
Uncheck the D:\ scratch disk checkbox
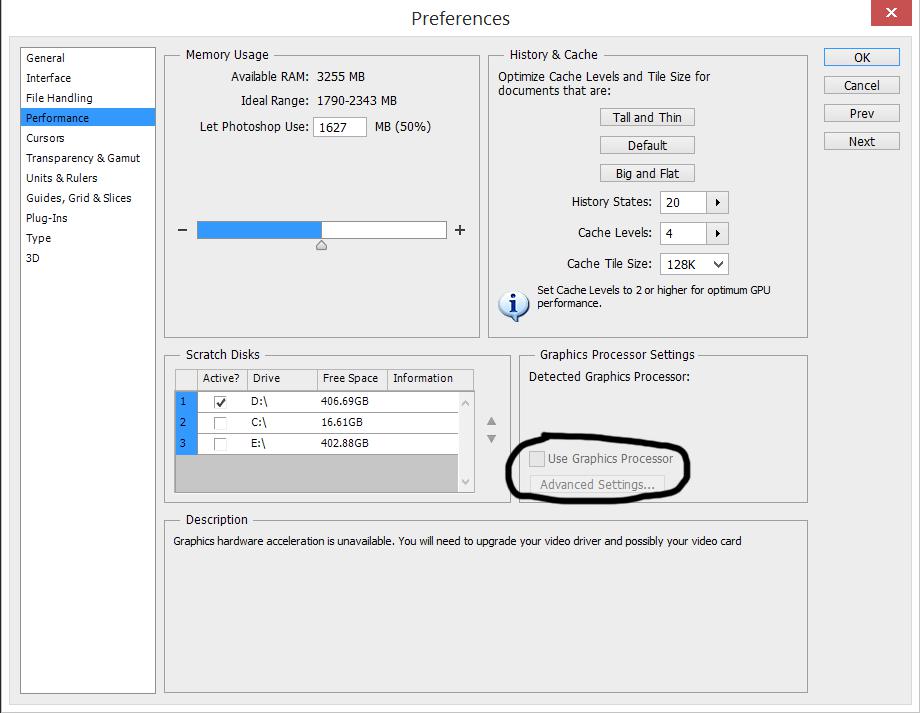click(x=220, y=402)
